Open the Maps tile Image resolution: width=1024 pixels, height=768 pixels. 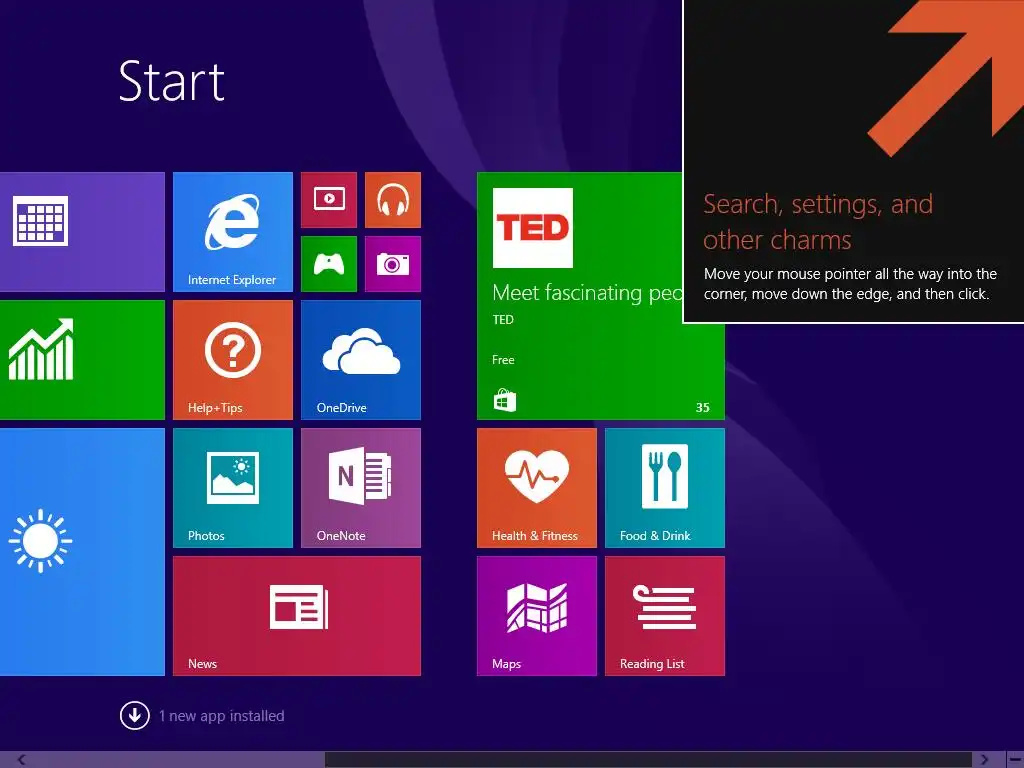(536, 616)
